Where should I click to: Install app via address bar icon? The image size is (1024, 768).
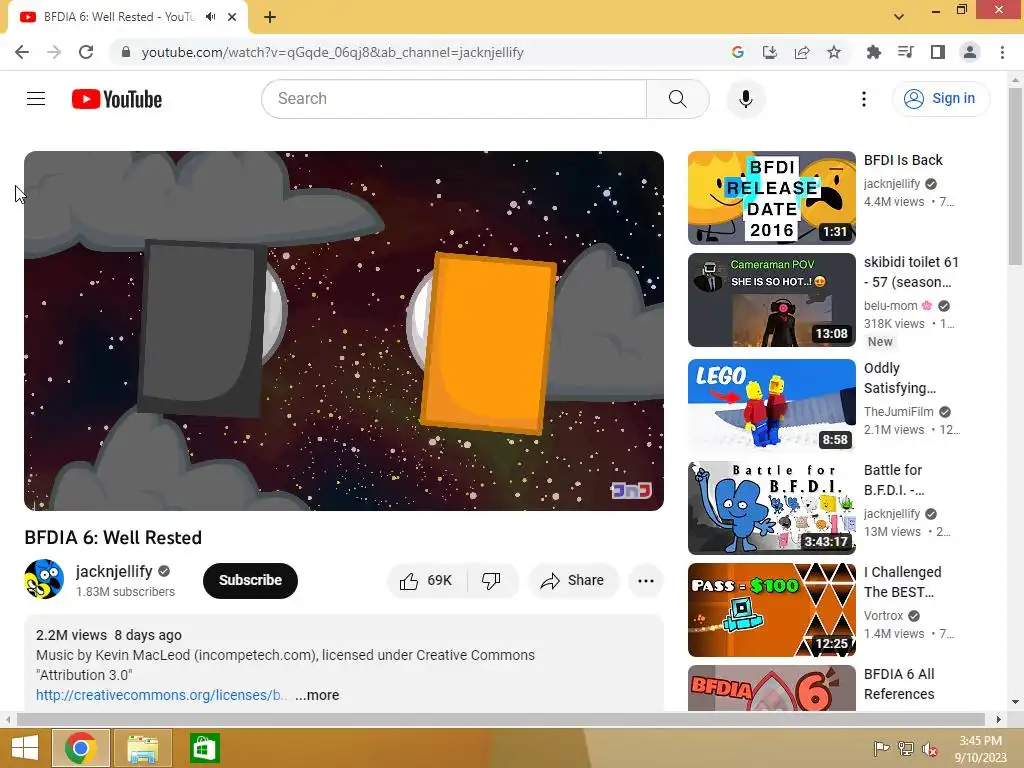coord(769,52)
